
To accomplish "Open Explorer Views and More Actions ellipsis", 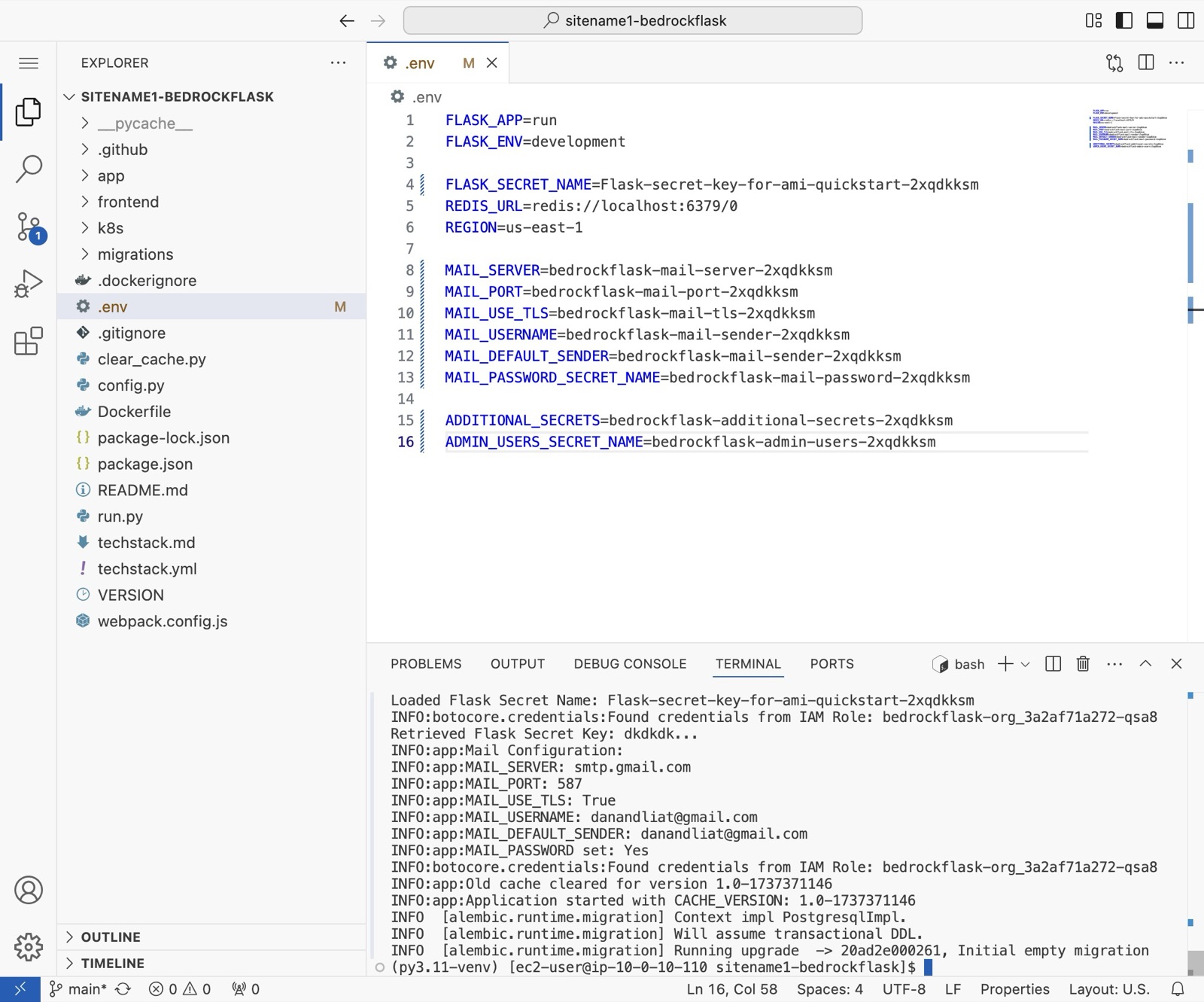I will point(339,62).
